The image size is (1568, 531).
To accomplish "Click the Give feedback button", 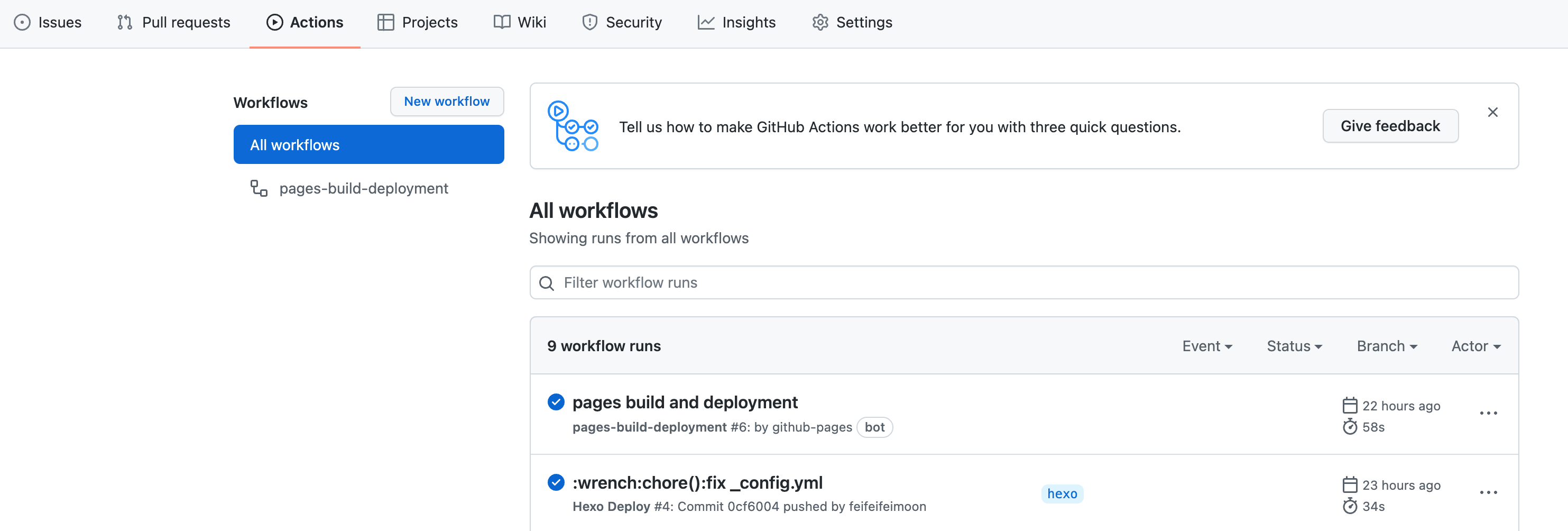I will (1390, 126).
